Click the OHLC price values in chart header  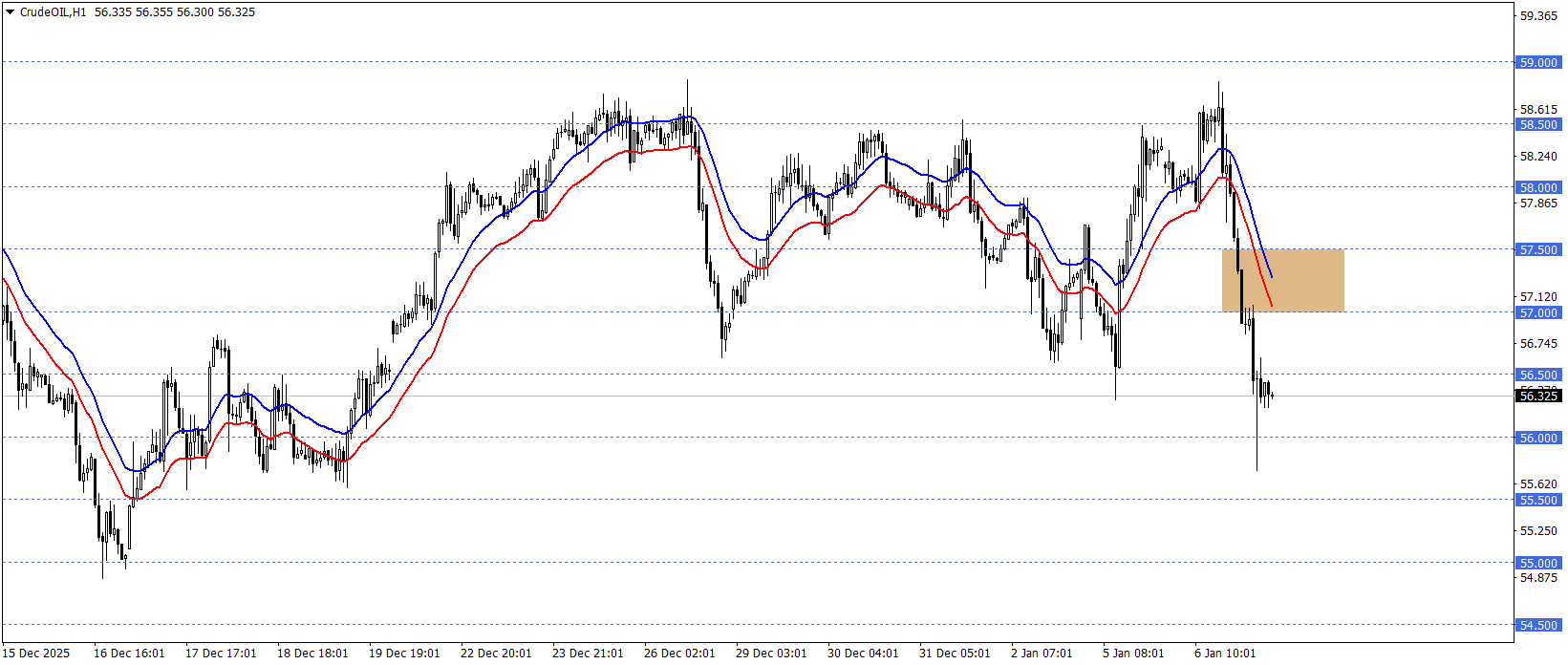pos(175,12)
